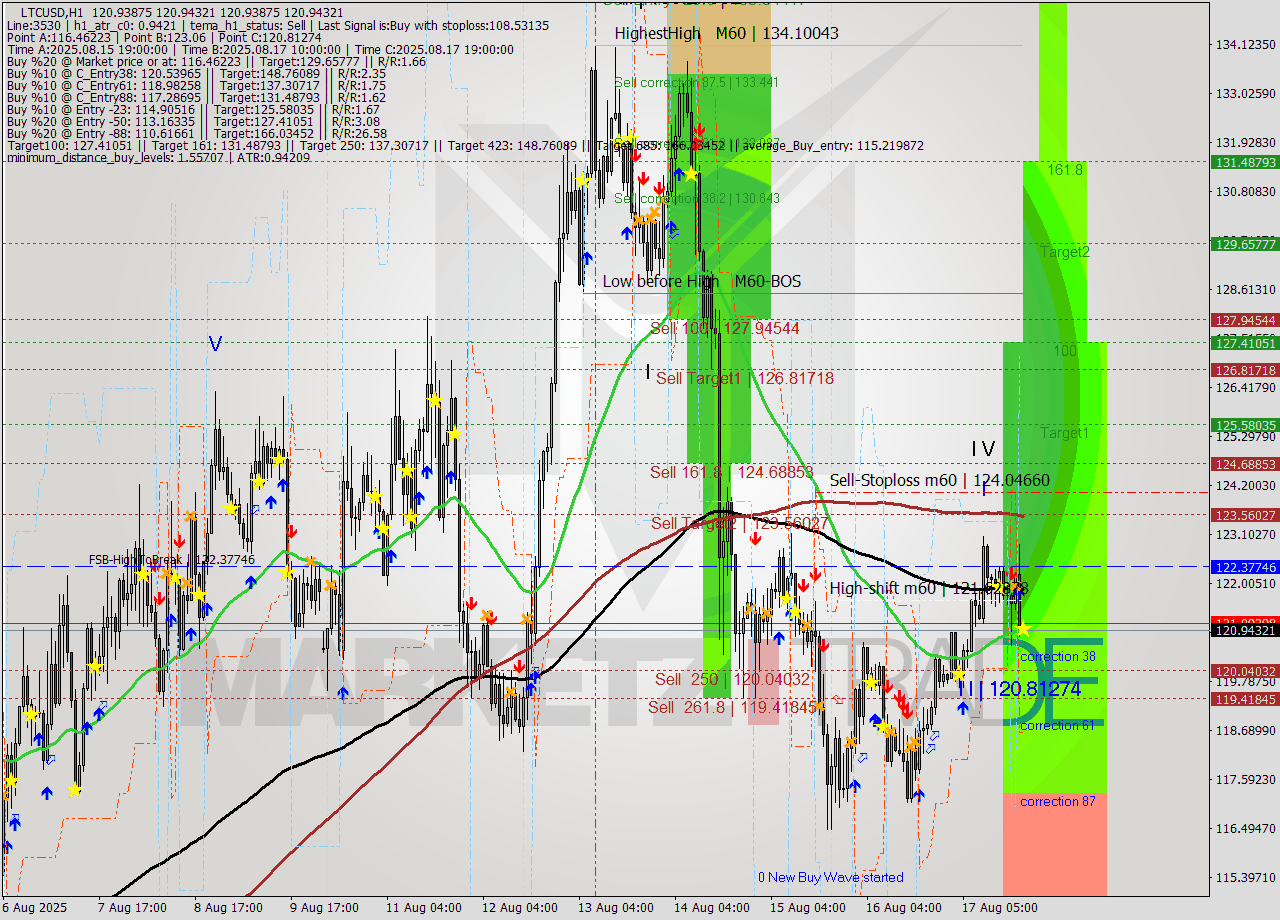Click the I V wave count marker
This screenshot has width=1280, height=920.
[981, 450]
